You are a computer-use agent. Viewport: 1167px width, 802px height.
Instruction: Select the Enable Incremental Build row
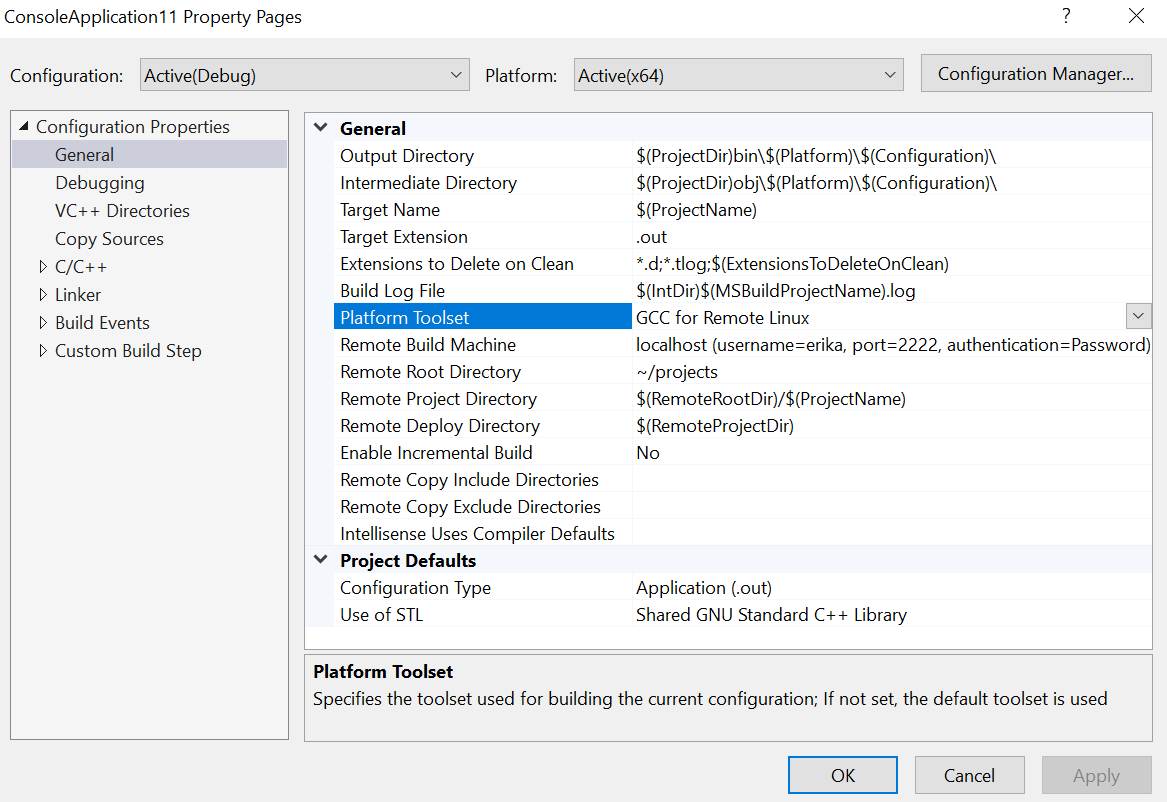(436, 453)
